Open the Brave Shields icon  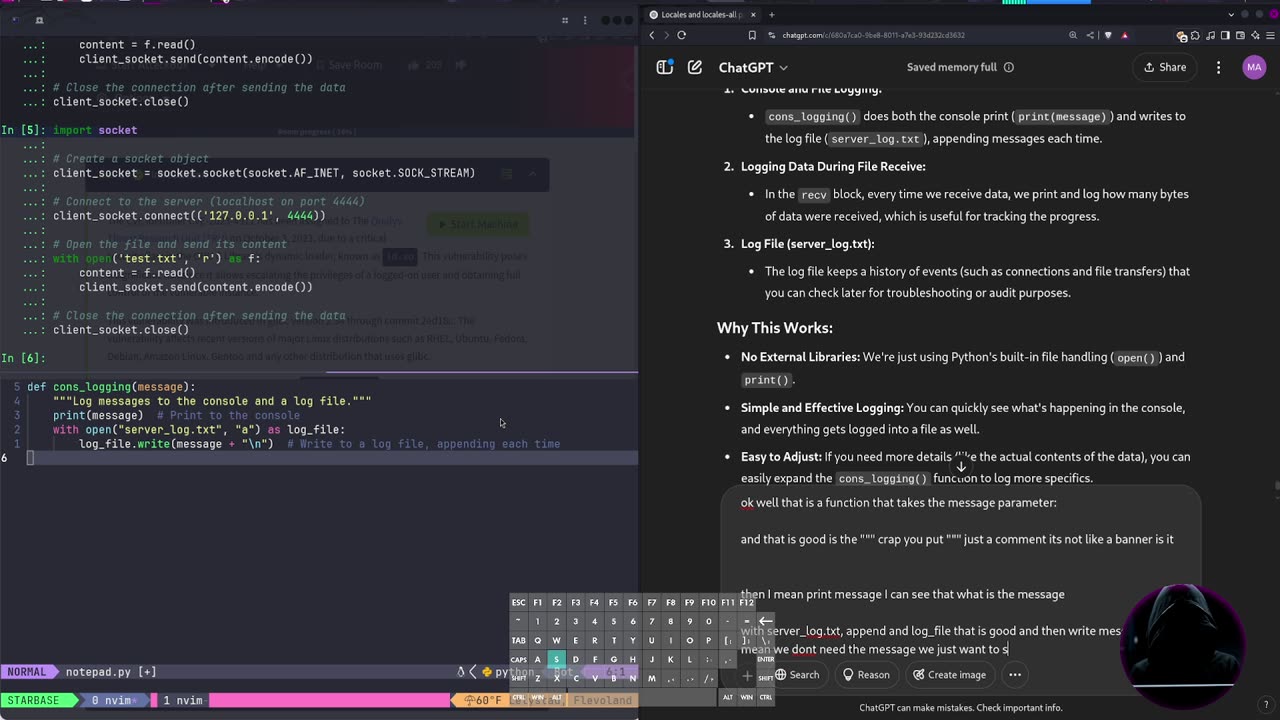(1107, 35)
